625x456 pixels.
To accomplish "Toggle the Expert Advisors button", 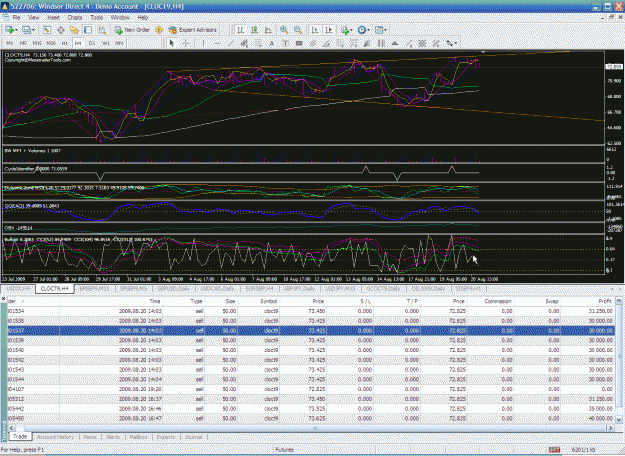I will 193,30.
